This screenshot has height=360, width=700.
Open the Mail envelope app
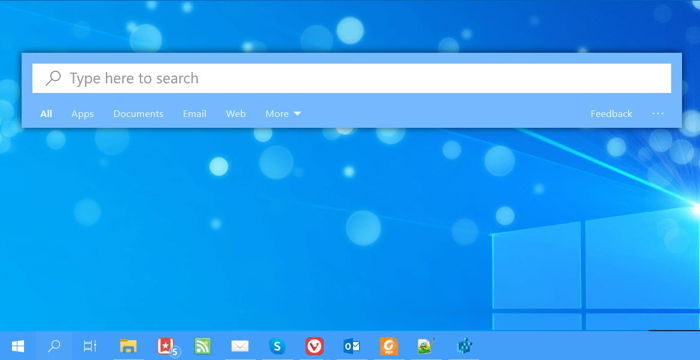point(240,346)
